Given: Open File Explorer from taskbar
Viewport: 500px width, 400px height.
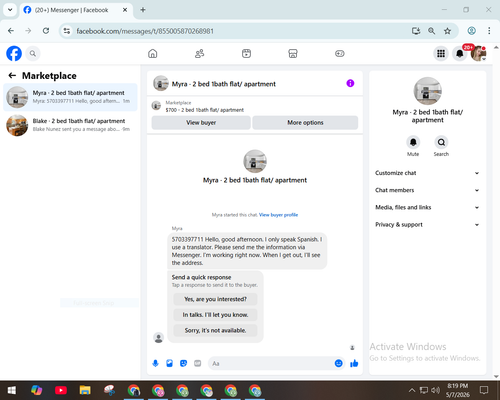Looking at the screenshot, I should (x=85, y=390).
